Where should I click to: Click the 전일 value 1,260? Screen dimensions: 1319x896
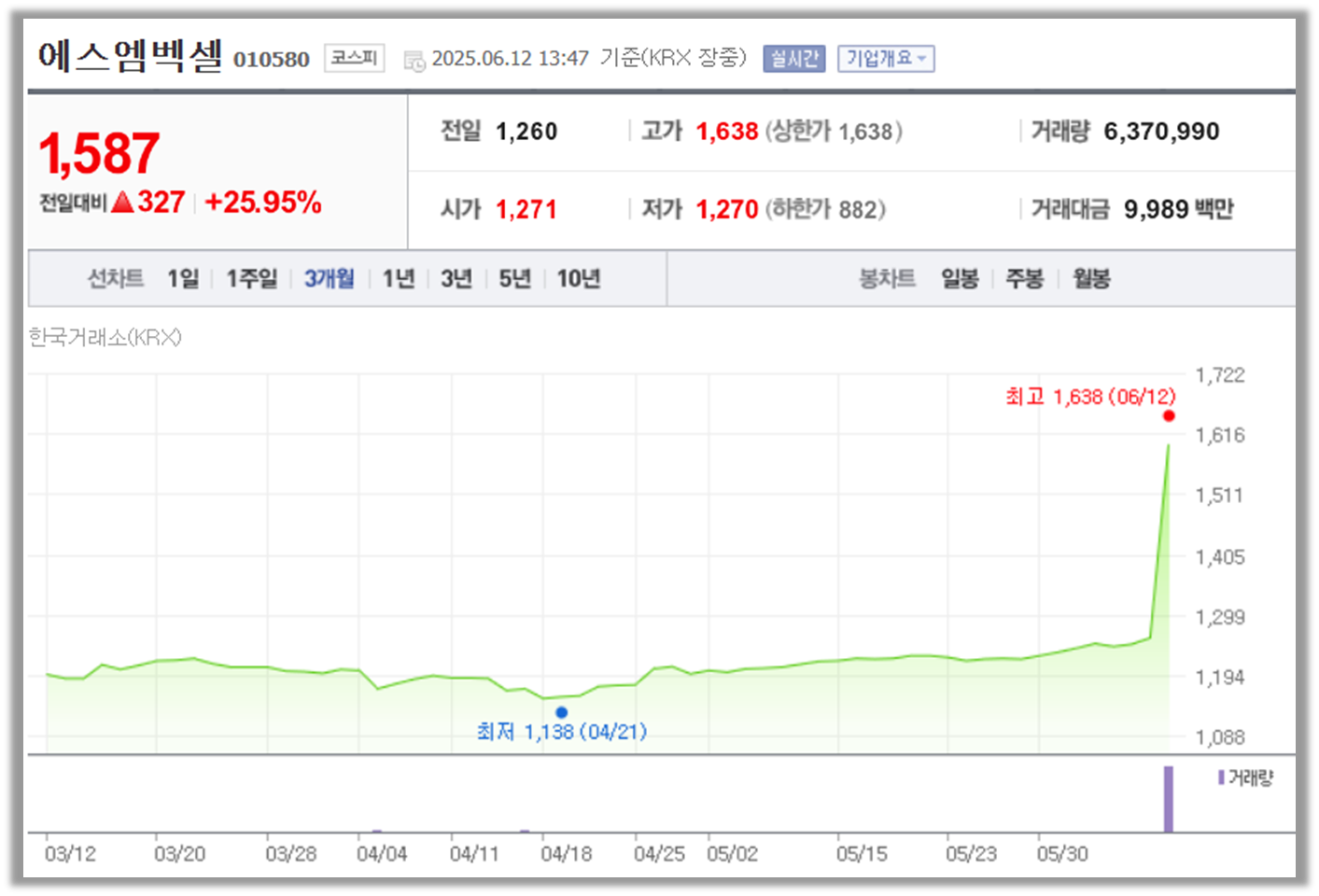click(526, 132)
